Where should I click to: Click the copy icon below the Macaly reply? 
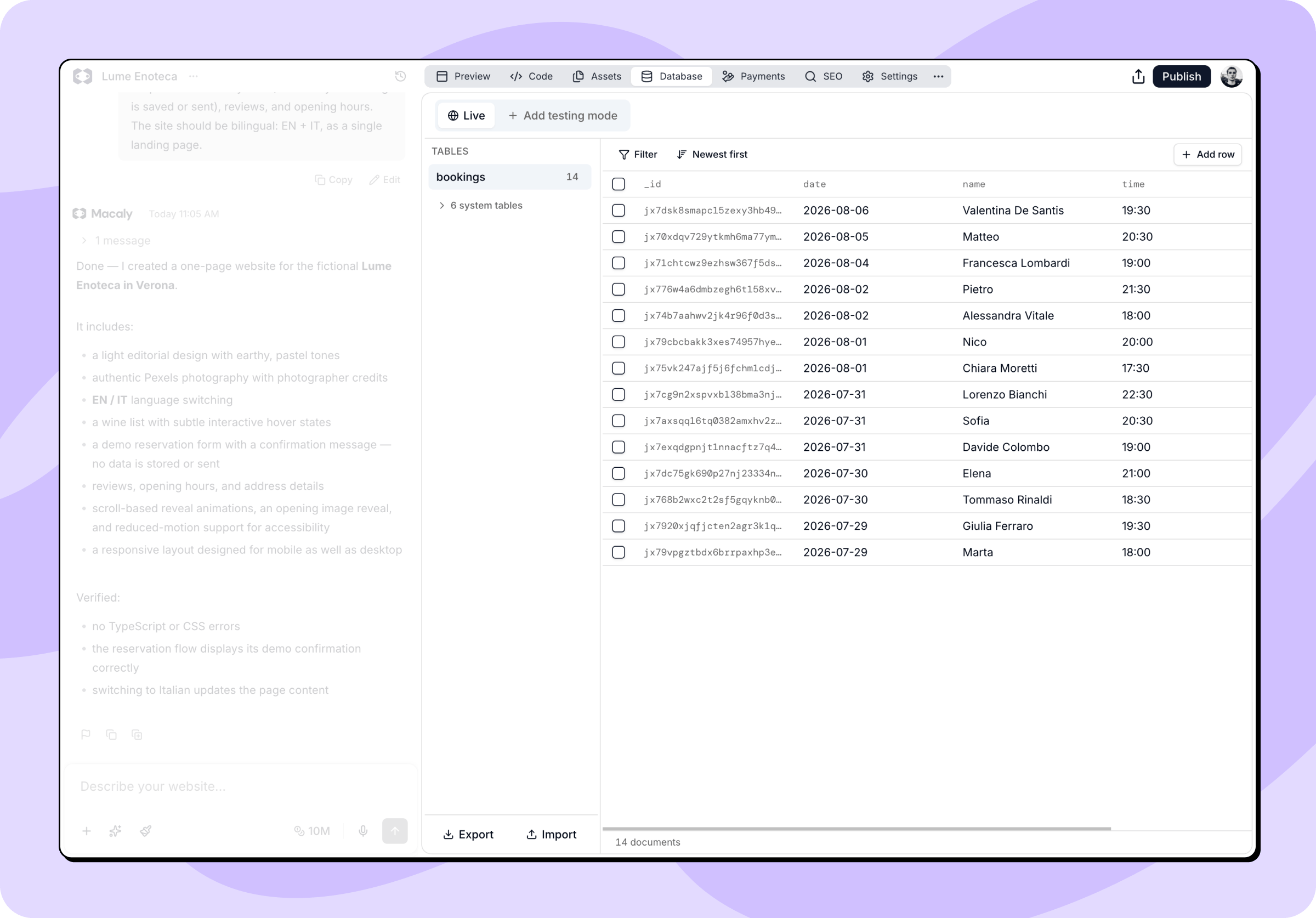click(111, 734)
